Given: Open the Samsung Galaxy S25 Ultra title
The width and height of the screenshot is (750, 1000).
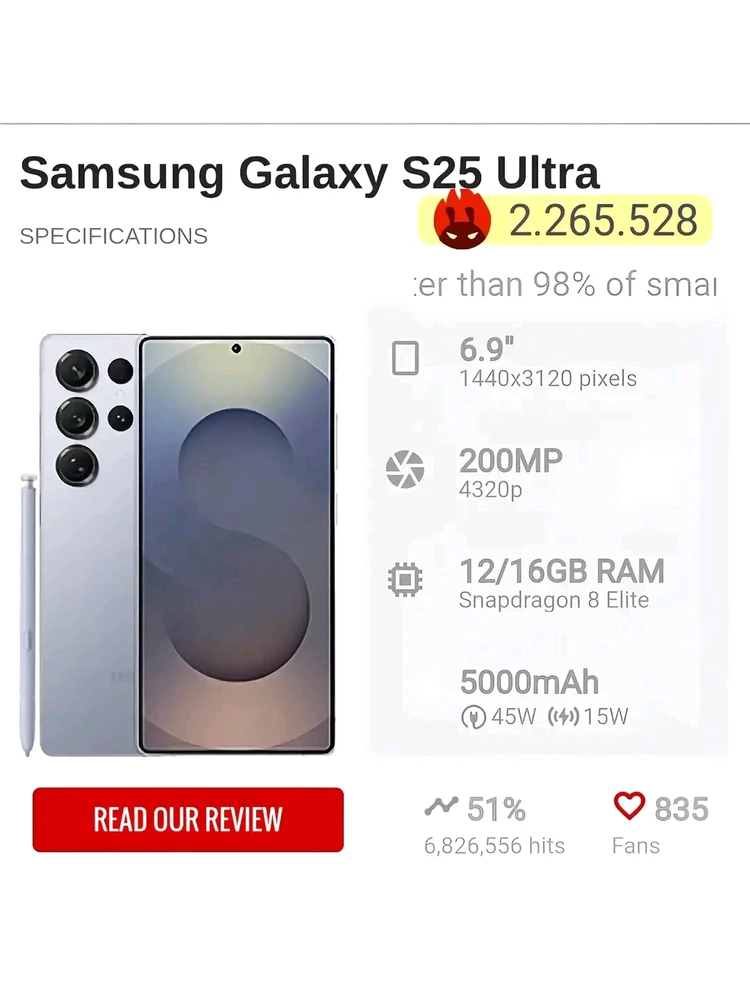Looking at the screenshot, I should (310, 173).
